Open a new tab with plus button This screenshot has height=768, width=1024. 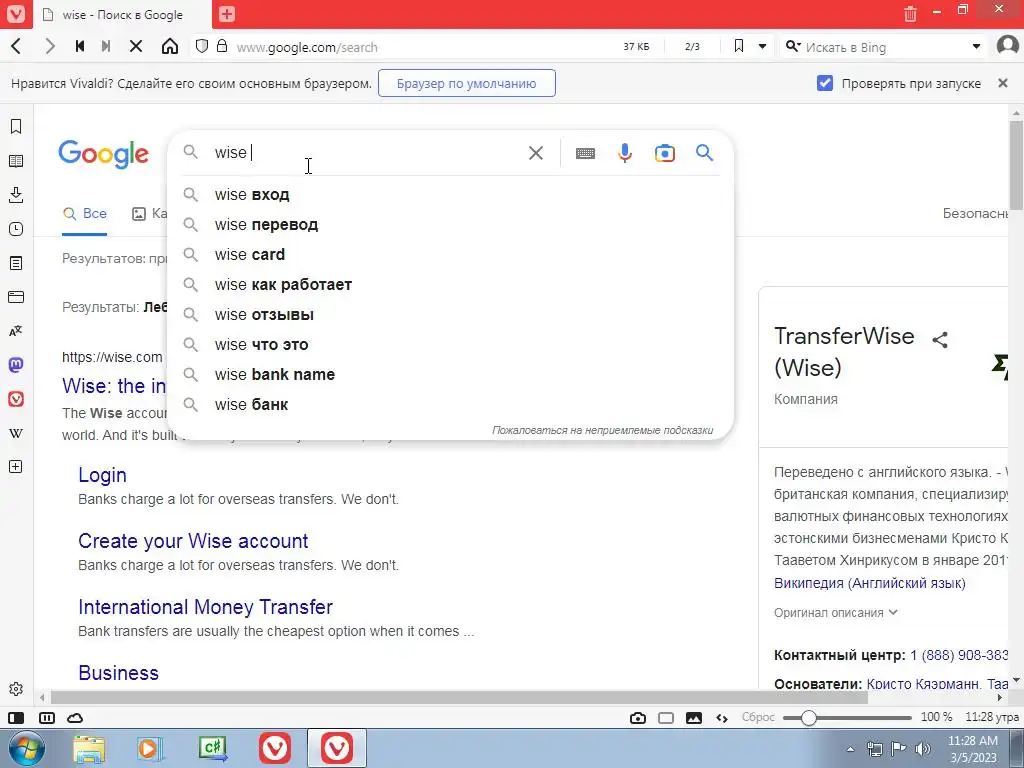[227, 14]
